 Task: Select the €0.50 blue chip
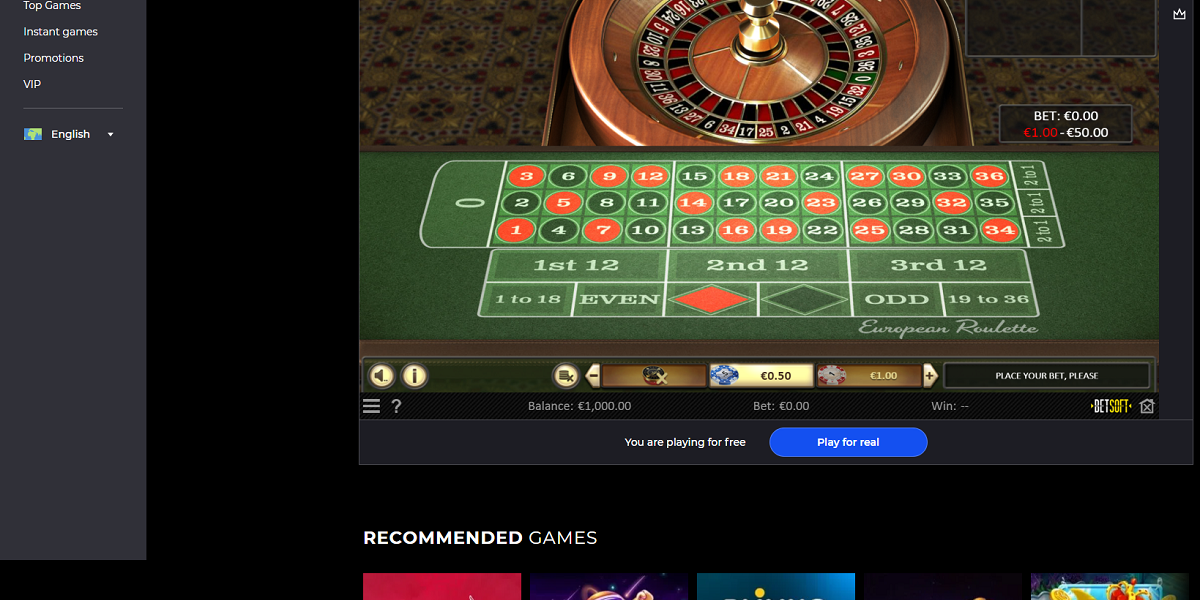762,376
